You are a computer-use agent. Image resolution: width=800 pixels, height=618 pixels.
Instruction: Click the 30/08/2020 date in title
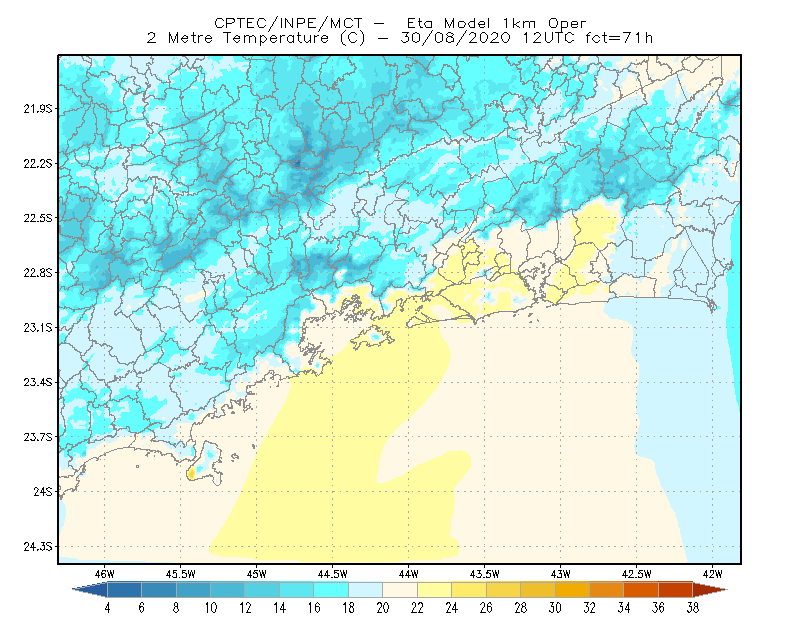[x=456, y=38]
